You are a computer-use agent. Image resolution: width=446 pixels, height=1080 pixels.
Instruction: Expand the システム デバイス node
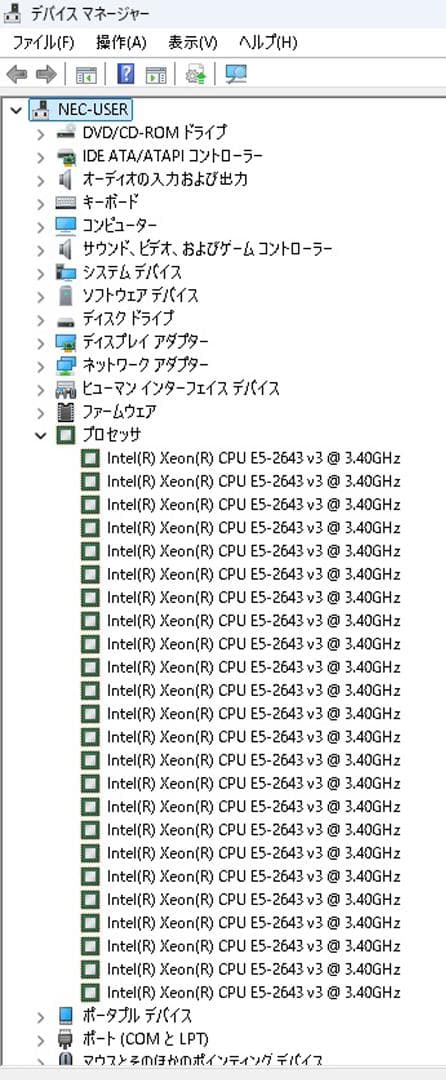pos(41,273)
